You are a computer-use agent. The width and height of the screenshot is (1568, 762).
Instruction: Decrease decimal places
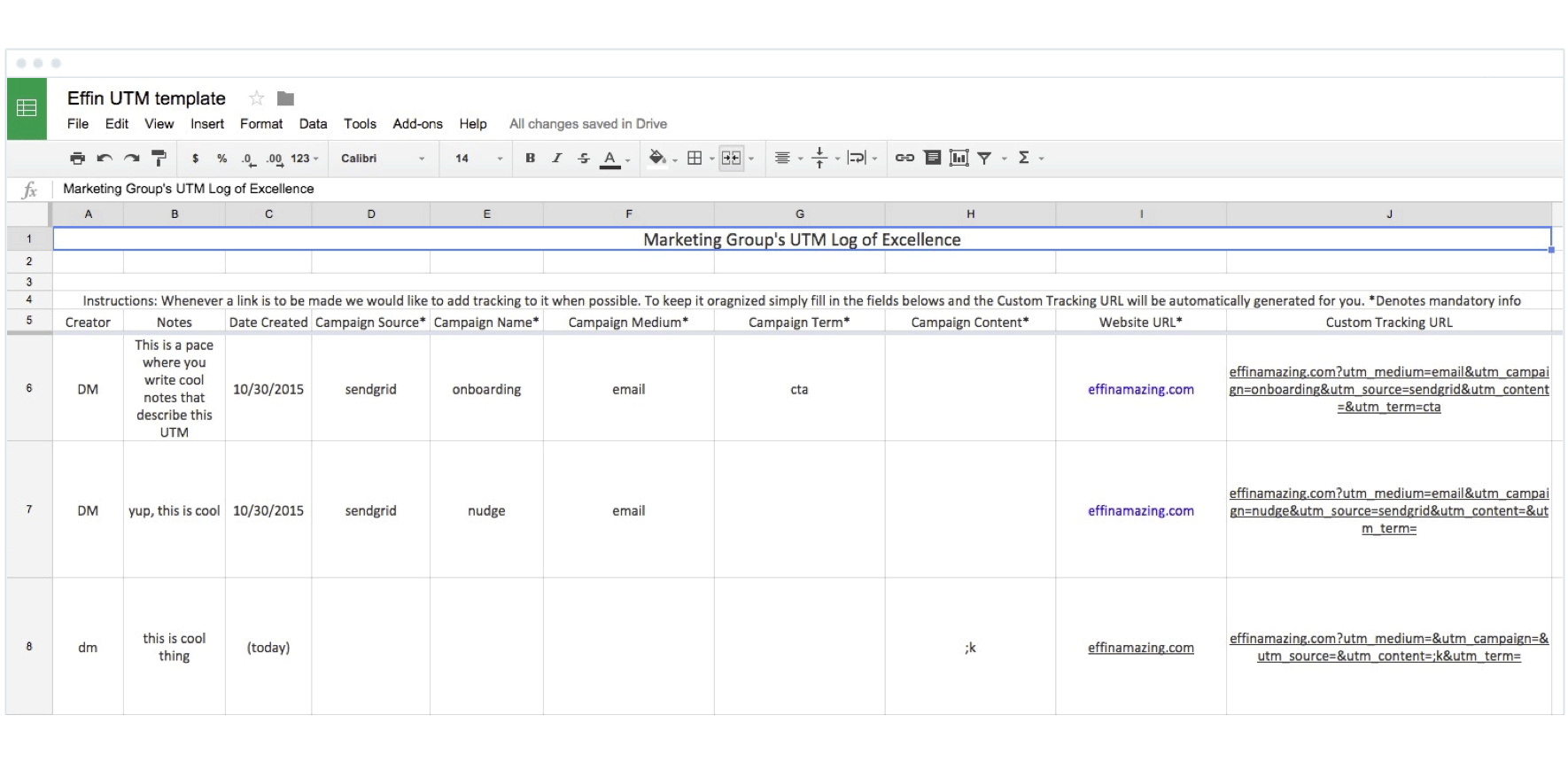click(x=248, y=159)
